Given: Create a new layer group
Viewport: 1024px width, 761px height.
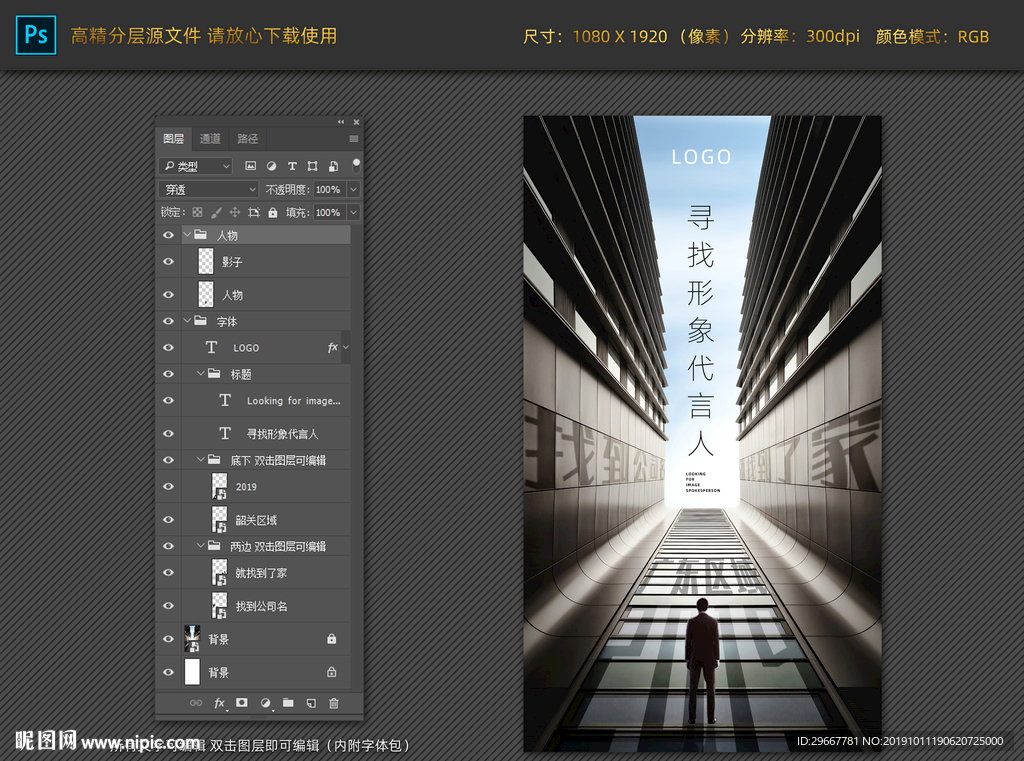Looking at the screenshot, I should tap(288, 703).
